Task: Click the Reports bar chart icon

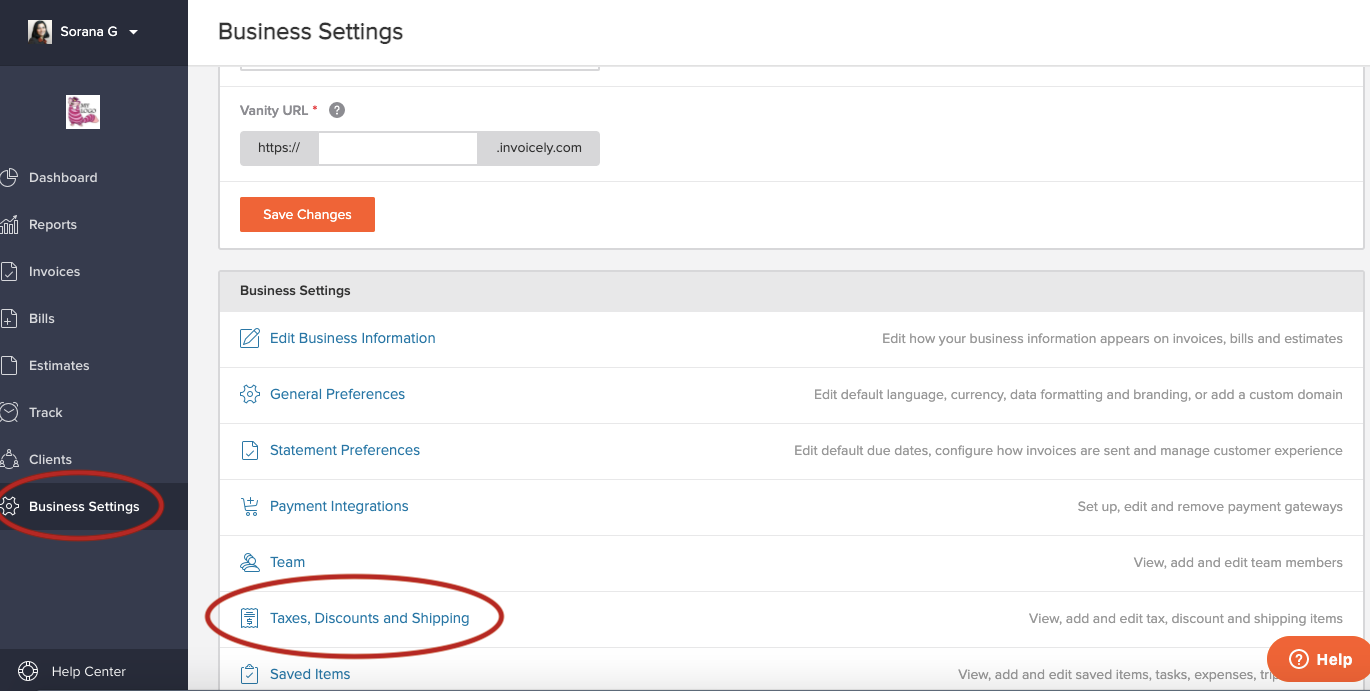Action: coord(9,225)
